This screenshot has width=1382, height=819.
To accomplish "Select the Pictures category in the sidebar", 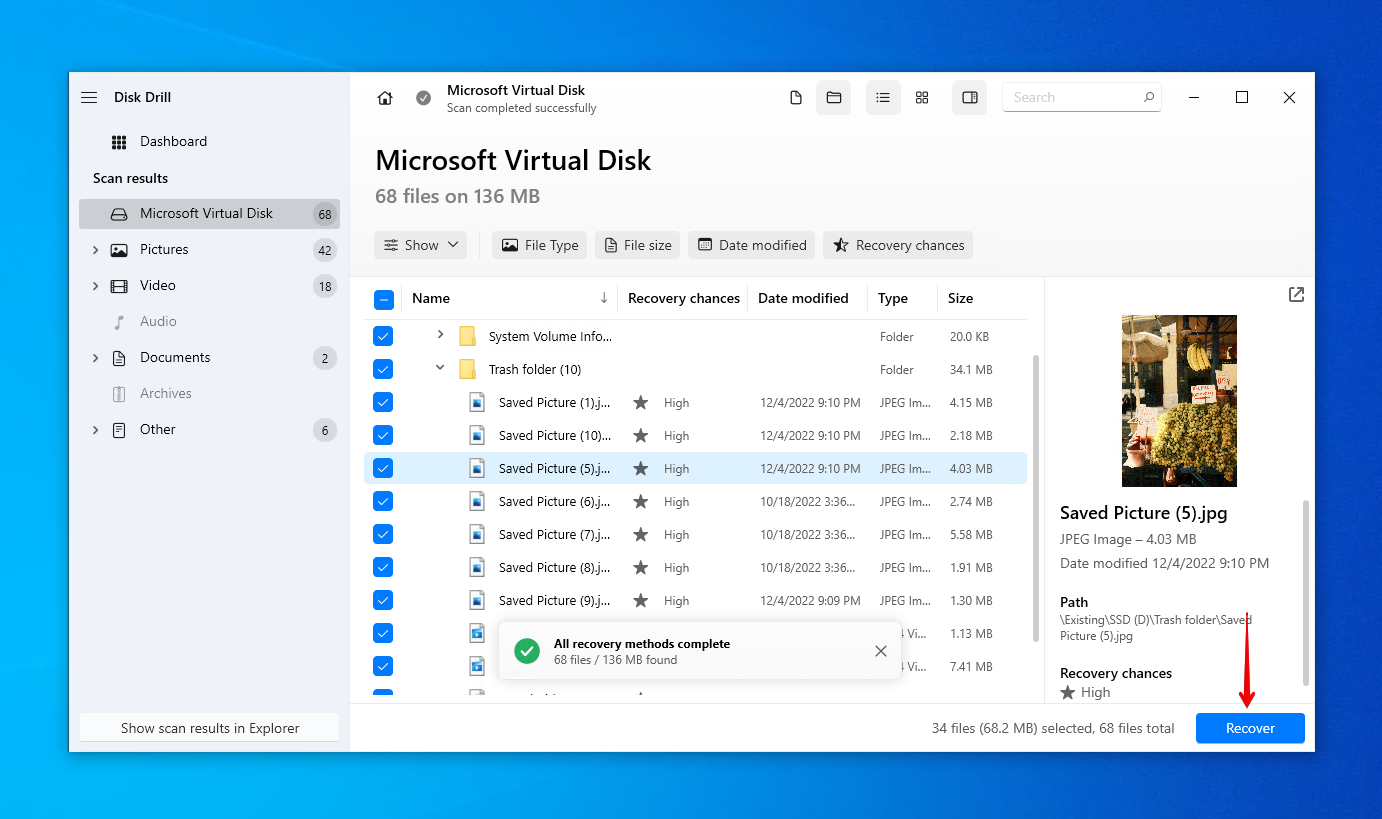I will [163, 249].
